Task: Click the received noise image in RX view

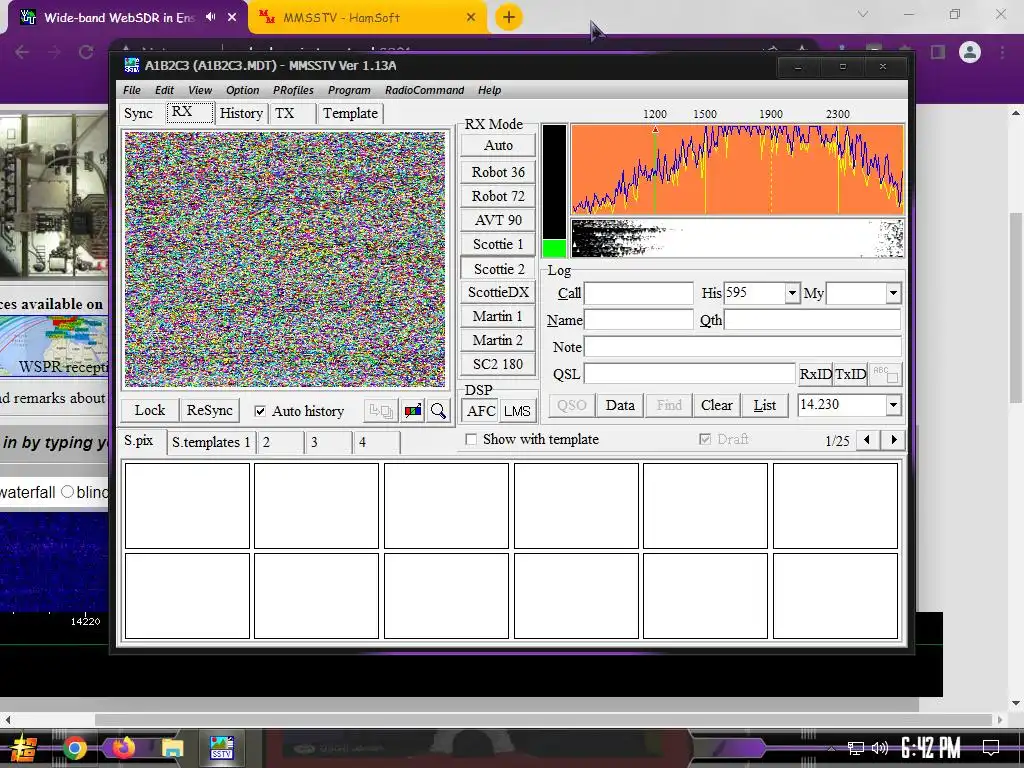Action: click(x=285, y=259)
